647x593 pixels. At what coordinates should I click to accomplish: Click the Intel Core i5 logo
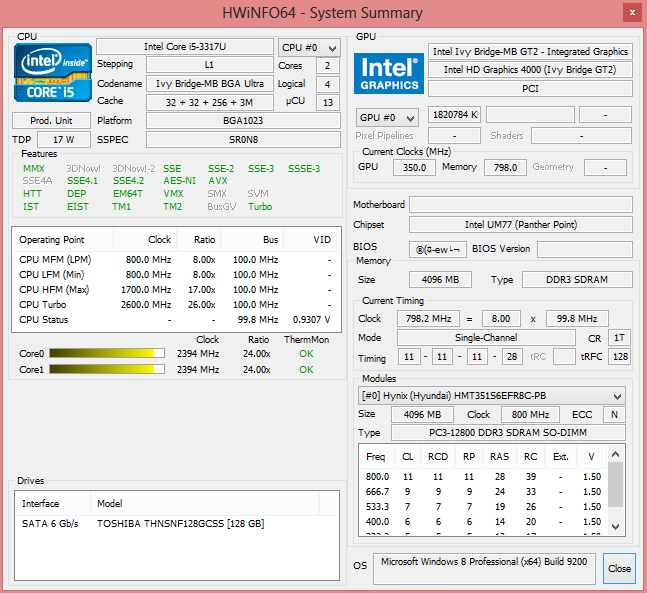tap(52, 73)
